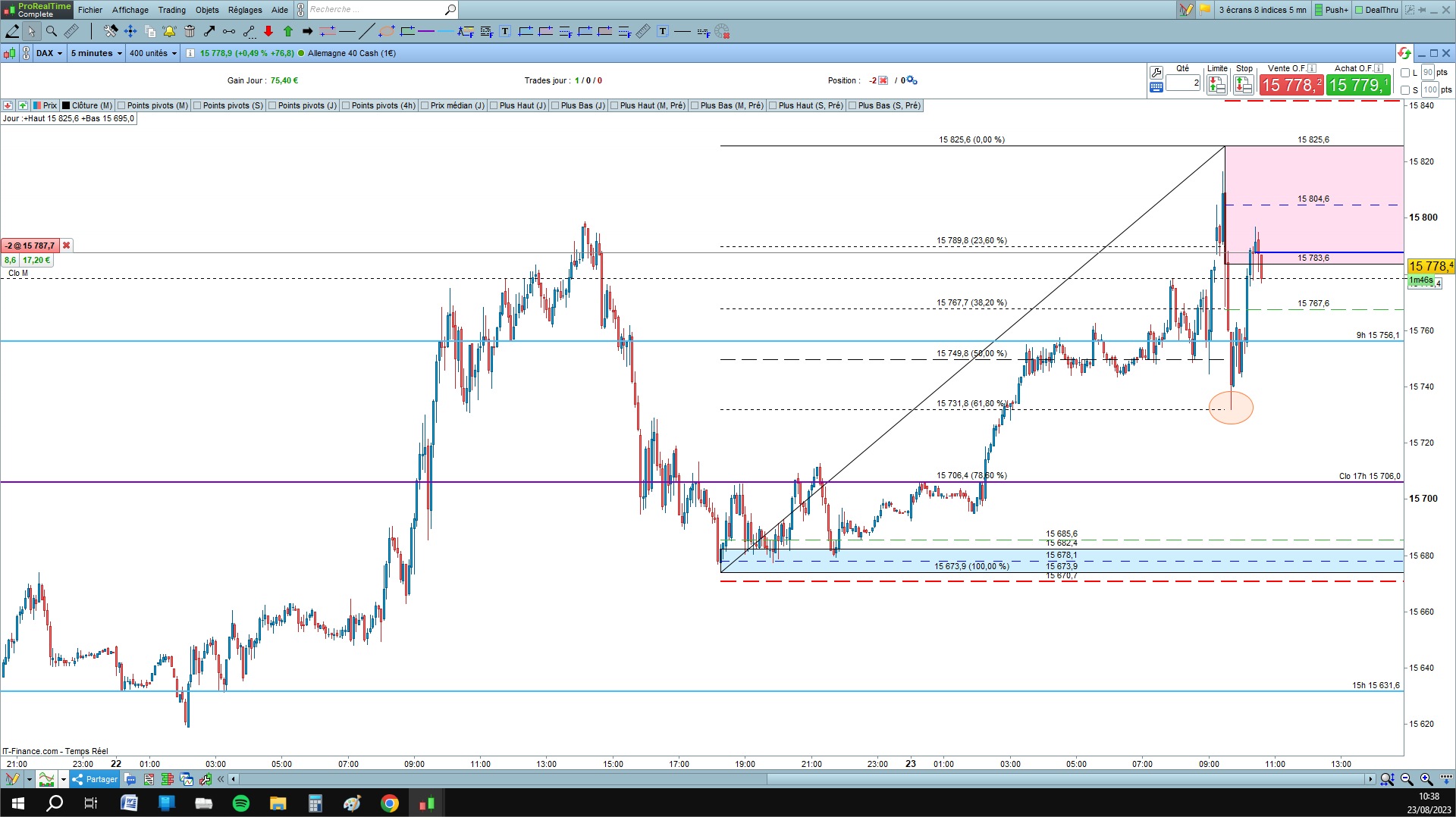Screen dimensions: 1456x817
Task: Click the blue keyboard icon
Action: point(1156,87)
